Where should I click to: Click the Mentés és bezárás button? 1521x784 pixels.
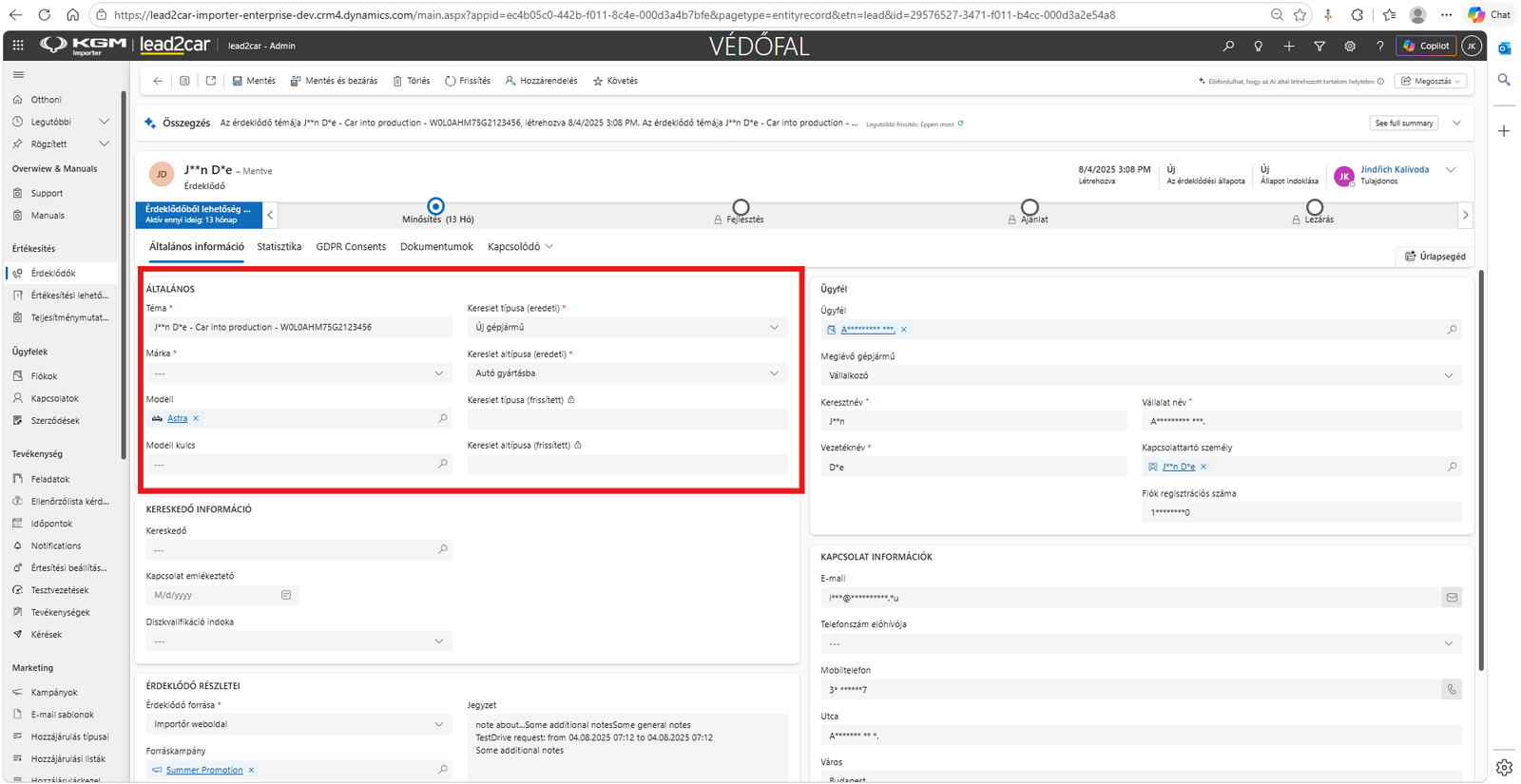(334, 81)
